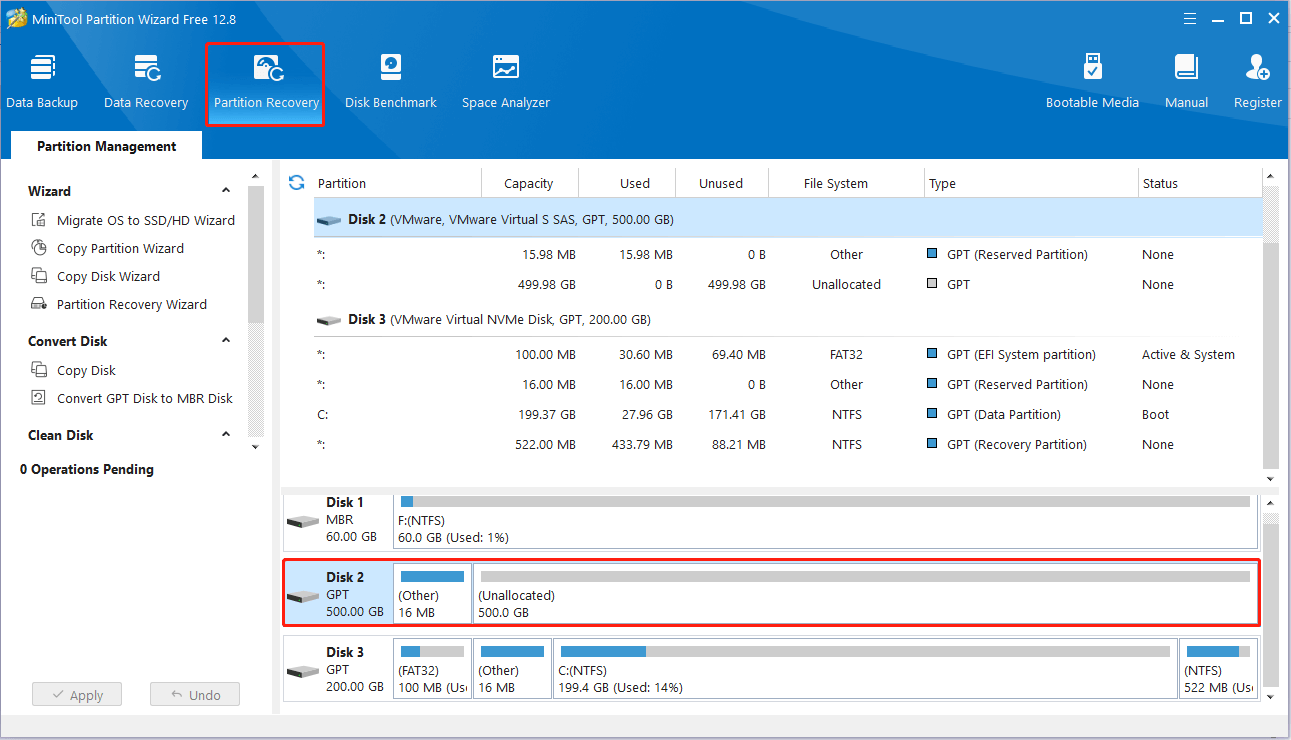Open the hamburger menu
The width and height of the screenshot is (1291, 740).
[x=1189, y=18]
